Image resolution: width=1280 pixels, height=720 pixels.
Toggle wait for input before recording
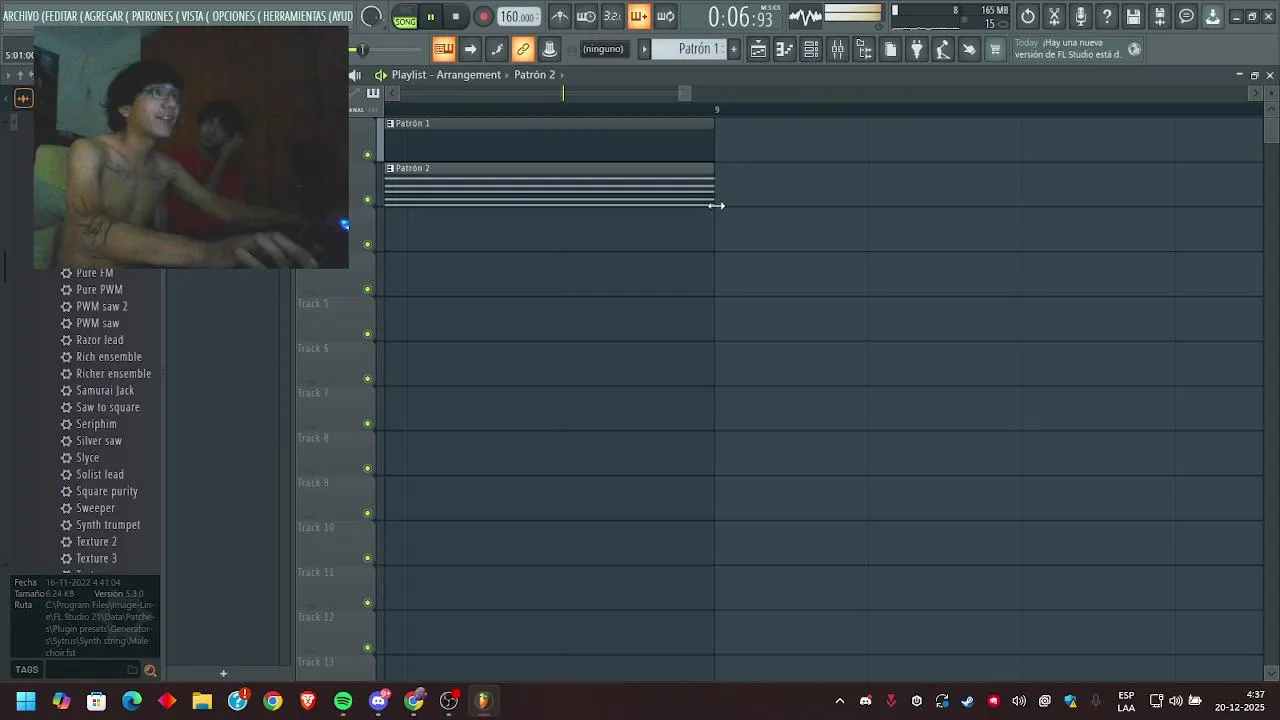586,16
